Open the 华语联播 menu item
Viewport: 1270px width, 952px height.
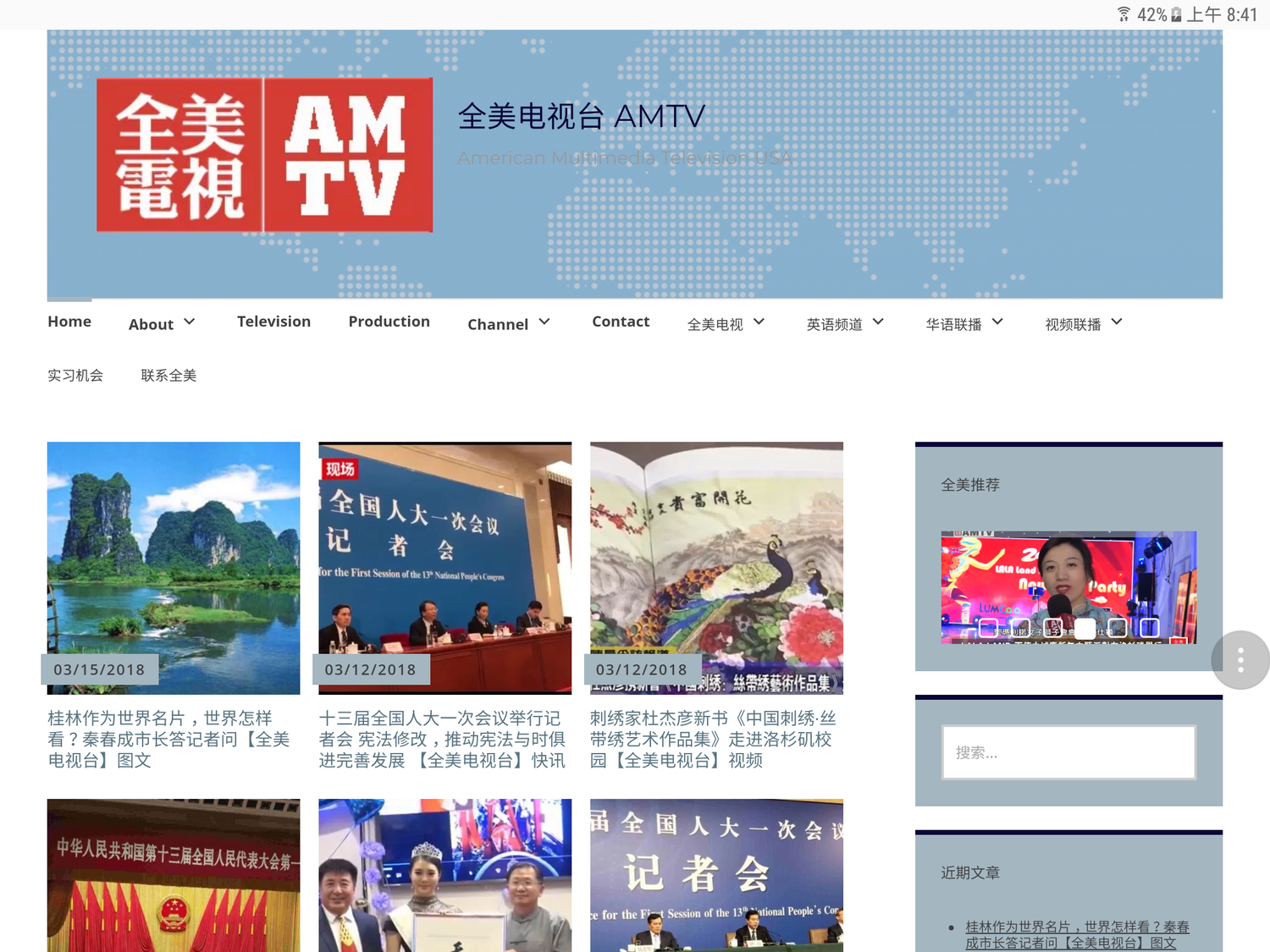click(x=954, y=324)
